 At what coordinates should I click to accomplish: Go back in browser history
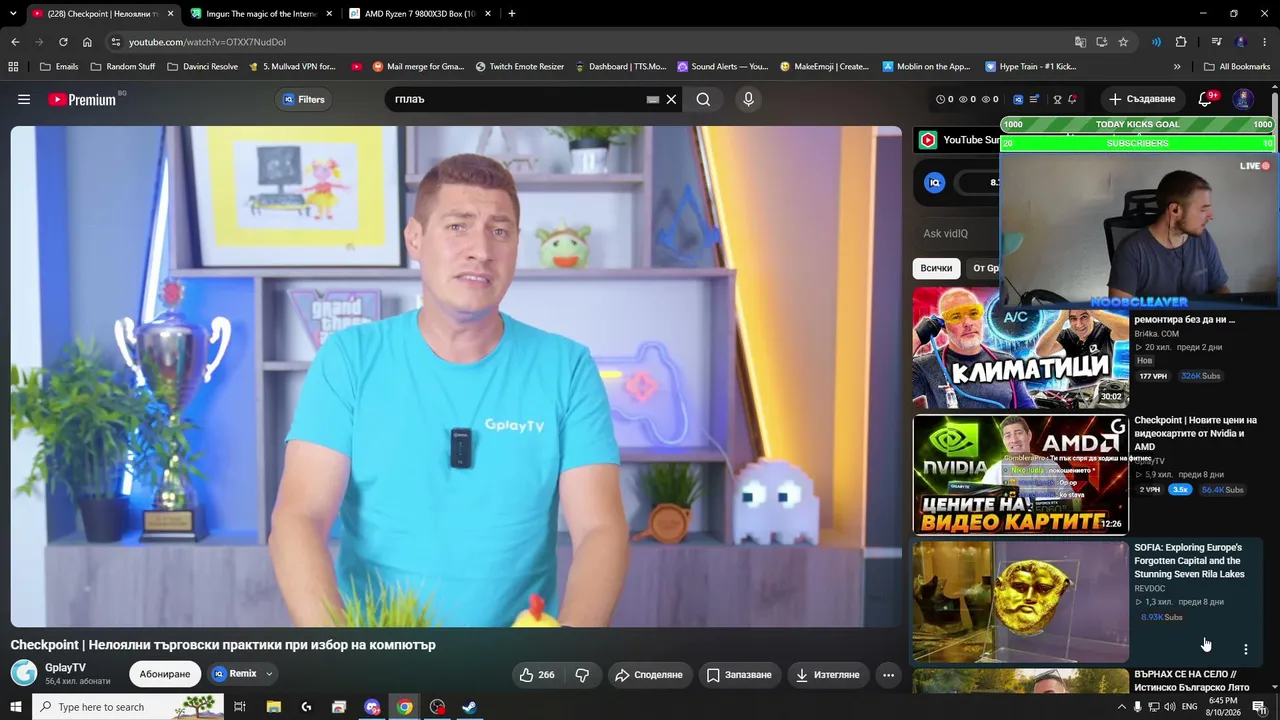[x=15, y=42]
